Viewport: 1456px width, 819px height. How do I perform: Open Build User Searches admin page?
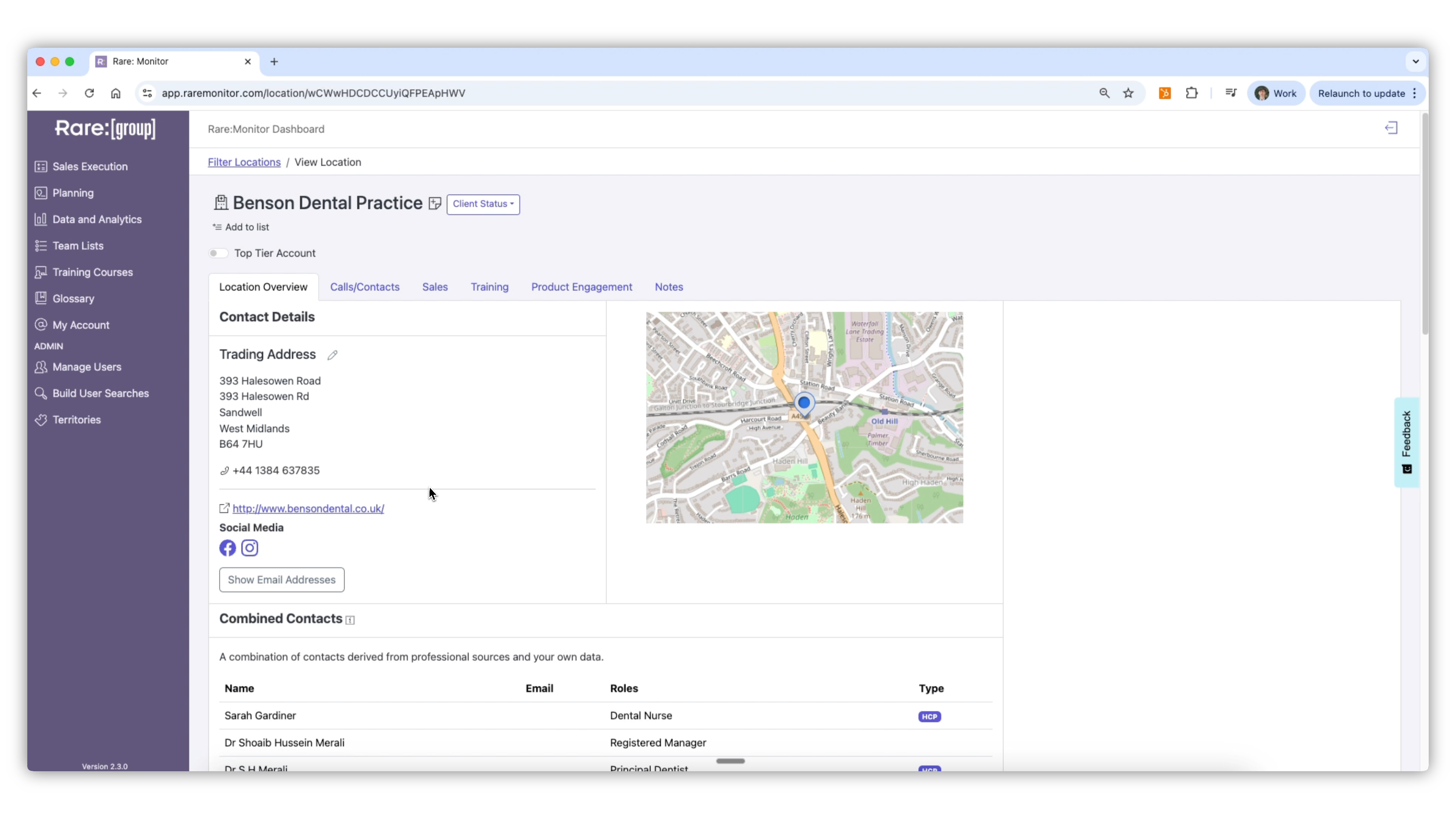click(x=92, y=394)
